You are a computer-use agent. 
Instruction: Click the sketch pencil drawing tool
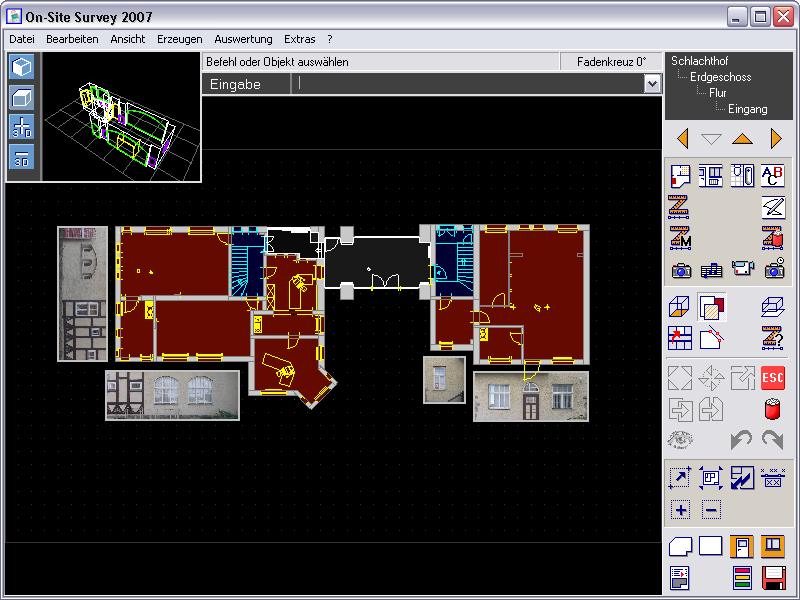pyautogui.click(x=773, y=207)
